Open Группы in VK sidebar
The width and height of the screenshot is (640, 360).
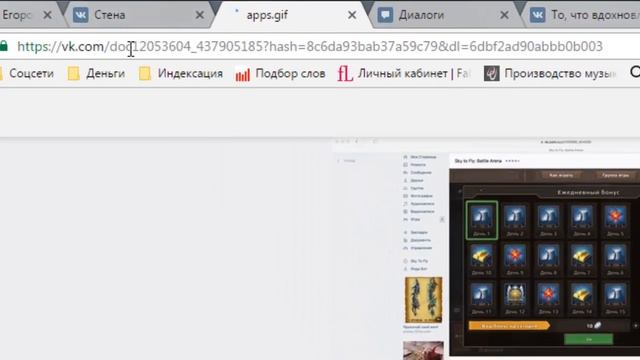pyautogui.click(x=413, y=188)
